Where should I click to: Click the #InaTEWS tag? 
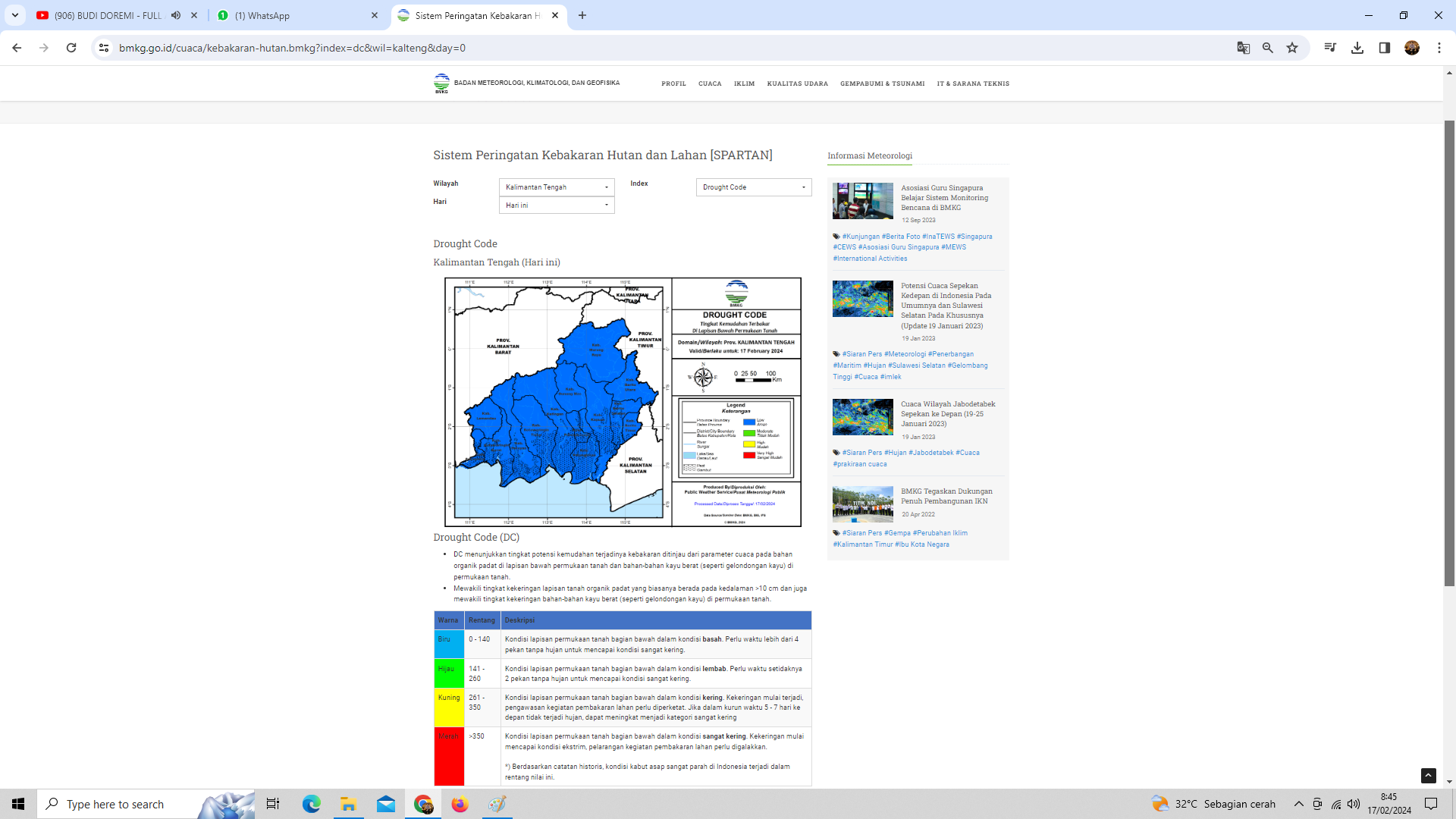(x=938, y=237)
